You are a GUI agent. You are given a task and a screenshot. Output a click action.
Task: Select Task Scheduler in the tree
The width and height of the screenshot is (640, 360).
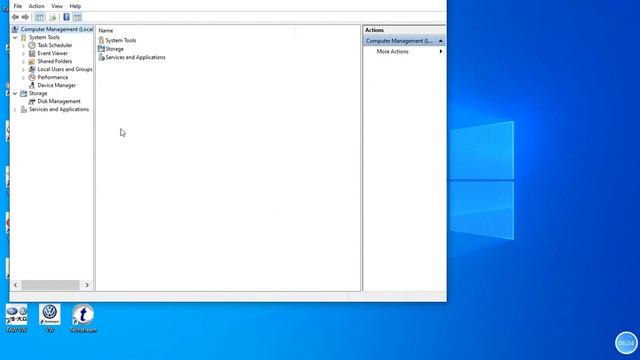click(55, 45)
